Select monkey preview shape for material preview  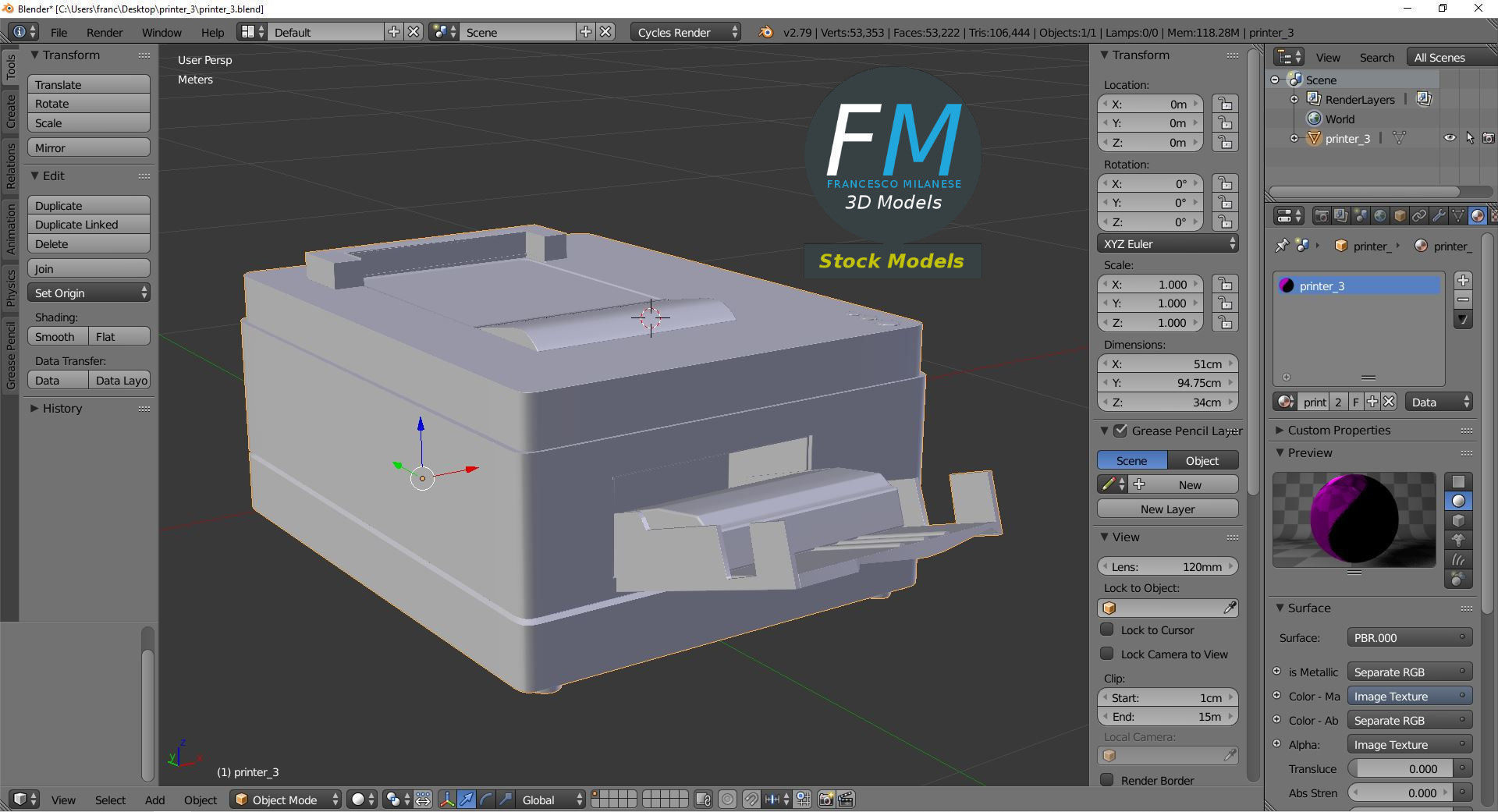(1458, 540)
